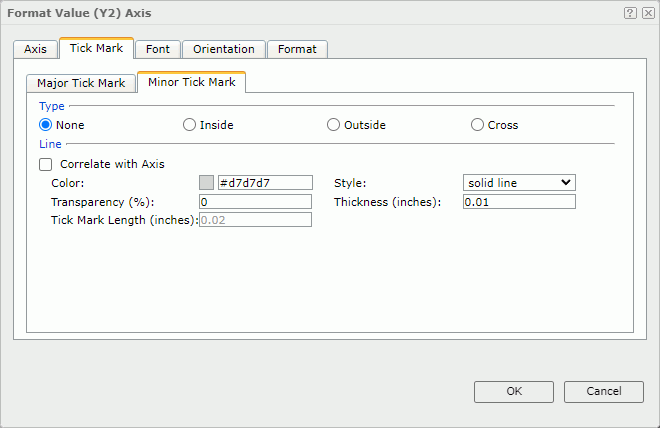Click the Line section label

(50, 144)
